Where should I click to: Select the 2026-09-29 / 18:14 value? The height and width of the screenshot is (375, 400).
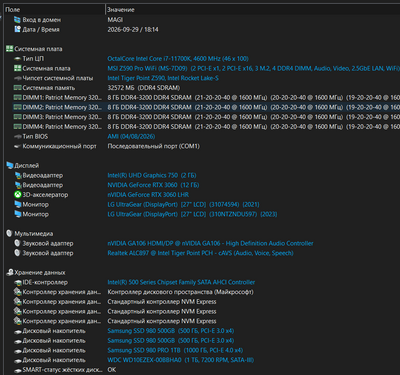(133, 29)
